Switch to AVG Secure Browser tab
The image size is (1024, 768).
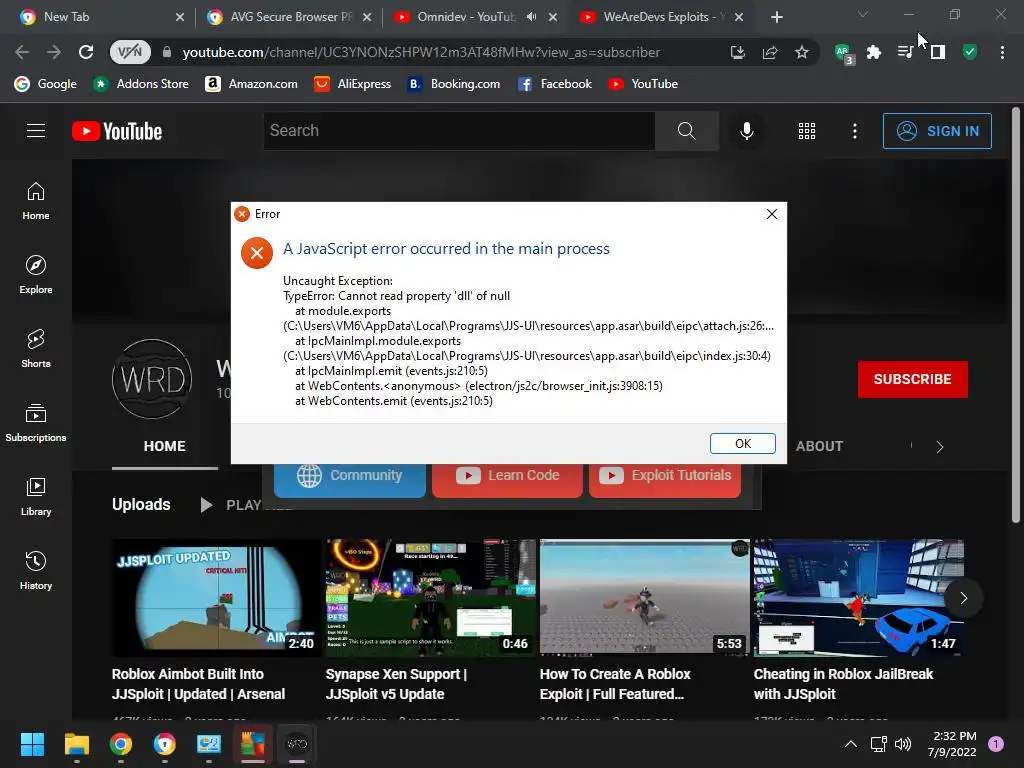[289, 17]
